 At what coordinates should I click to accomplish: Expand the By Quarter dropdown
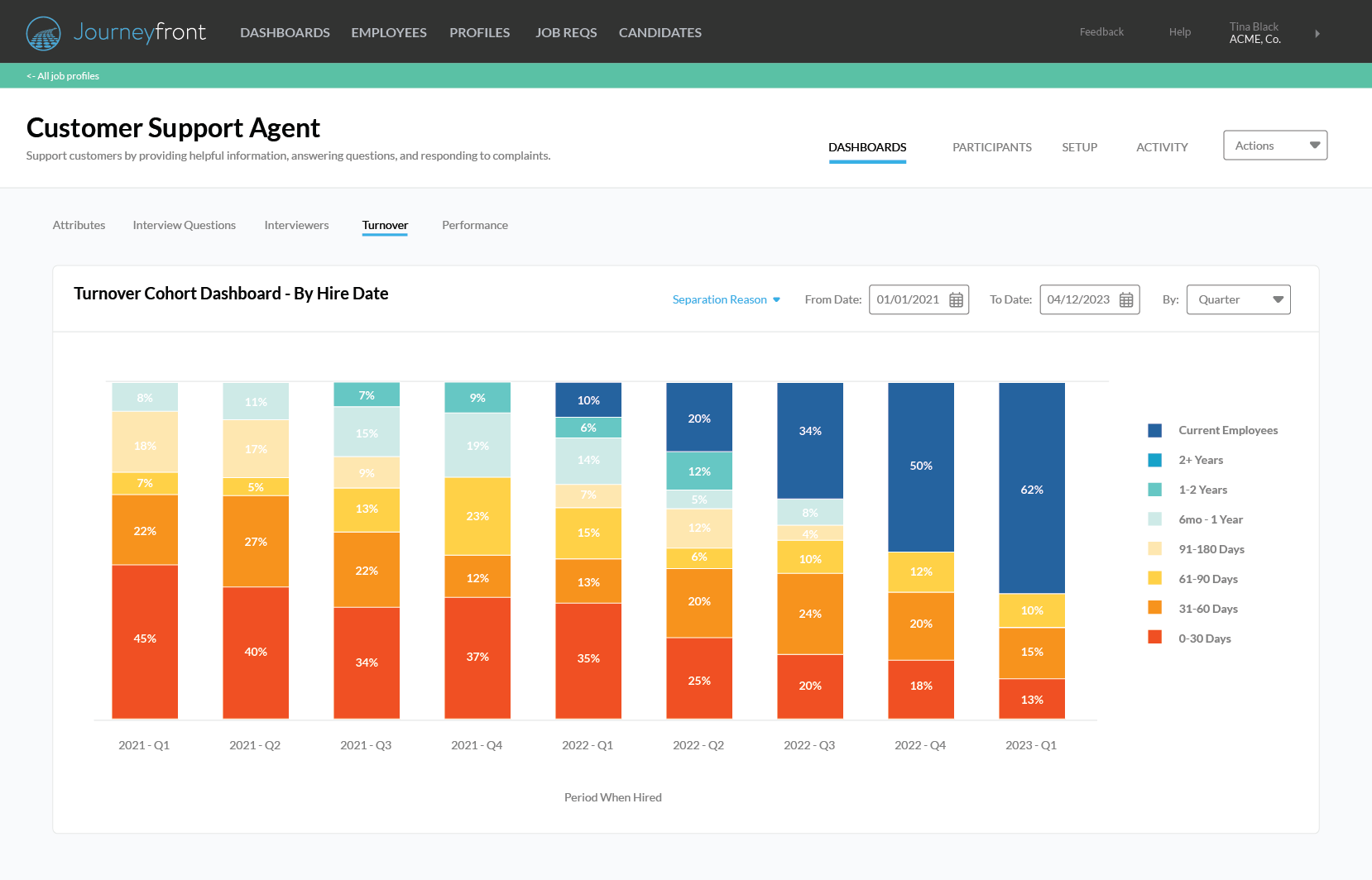(1238, 299)
